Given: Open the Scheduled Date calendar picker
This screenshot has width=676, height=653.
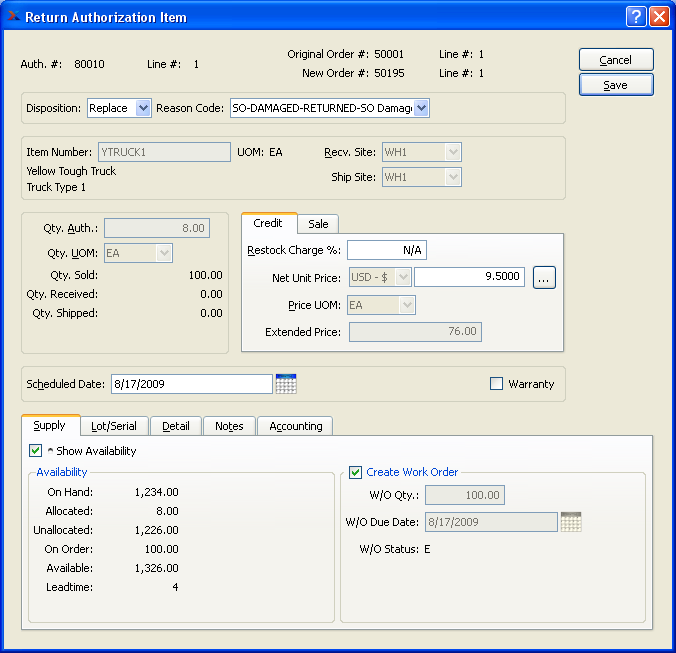Looking at the screenshot, I should (x=286, y=384).
